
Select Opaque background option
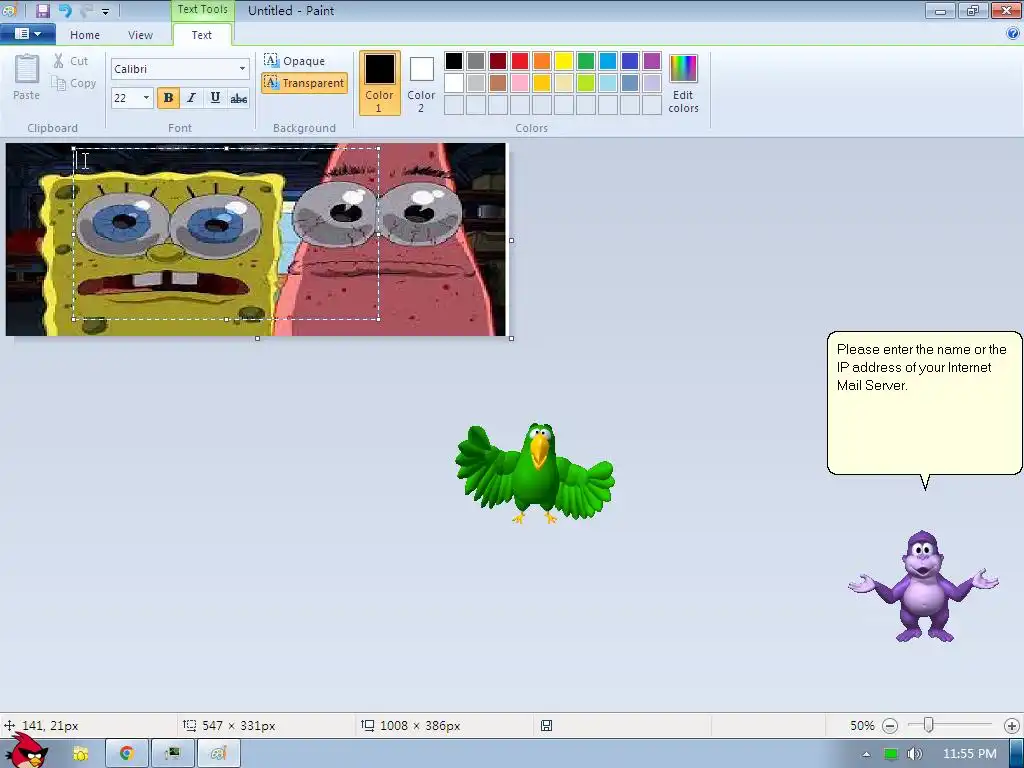295,61
